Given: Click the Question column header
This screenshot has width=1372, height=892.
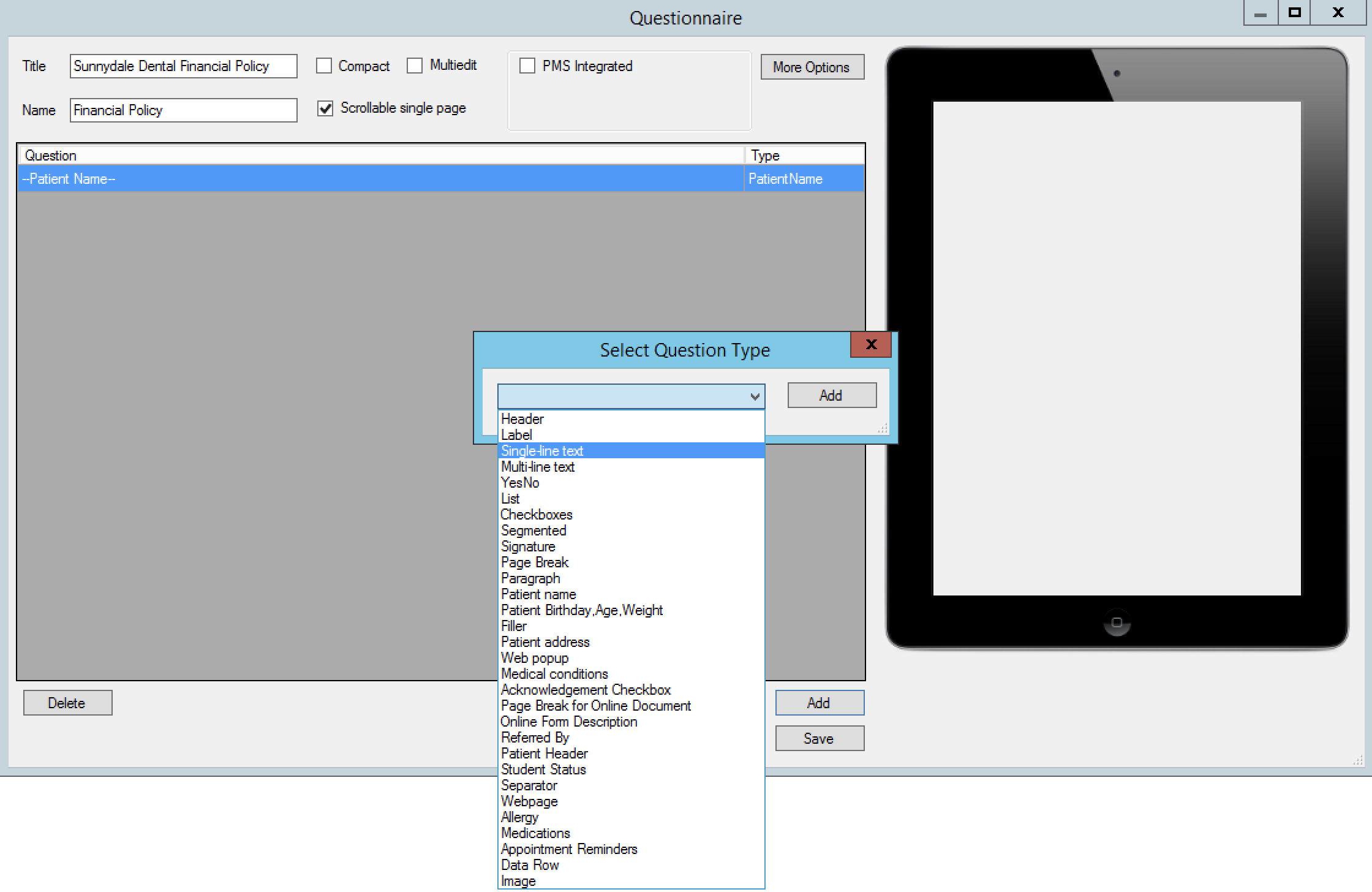Looking at the screenshot, I should pos(381,156).
